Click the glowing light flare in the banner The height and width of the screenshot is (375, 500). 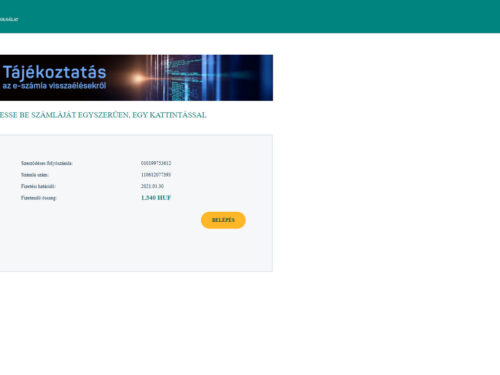pyautogui.click(x=138, y=79)
